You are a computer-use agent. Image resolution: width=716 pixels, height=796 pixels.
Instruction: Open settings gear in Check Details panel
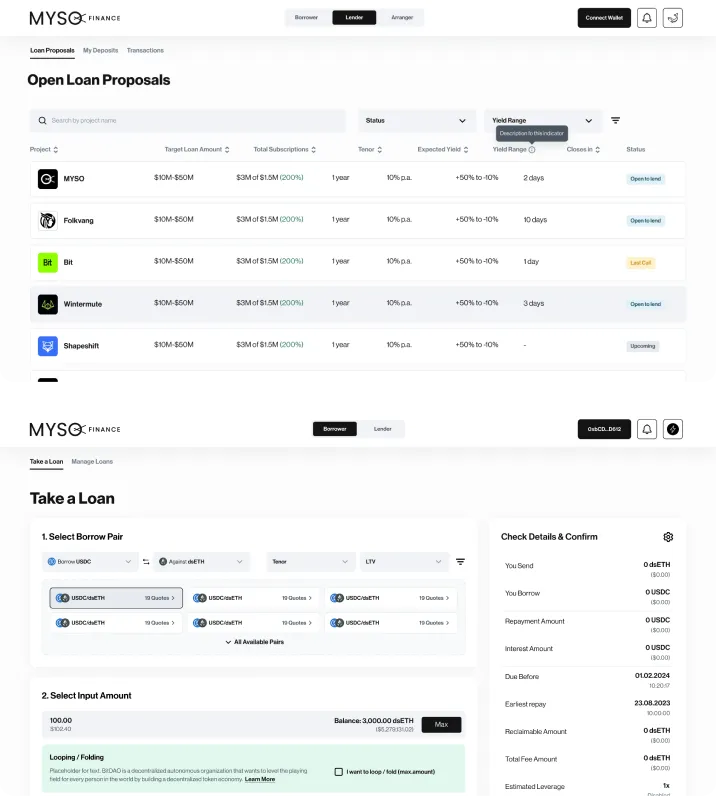668,537
